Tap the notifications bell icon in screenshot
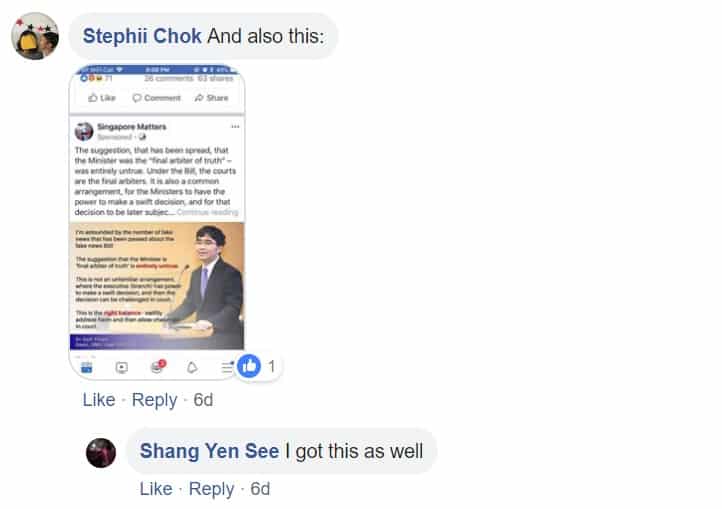The image size is (722, 509). click(192, 367)
